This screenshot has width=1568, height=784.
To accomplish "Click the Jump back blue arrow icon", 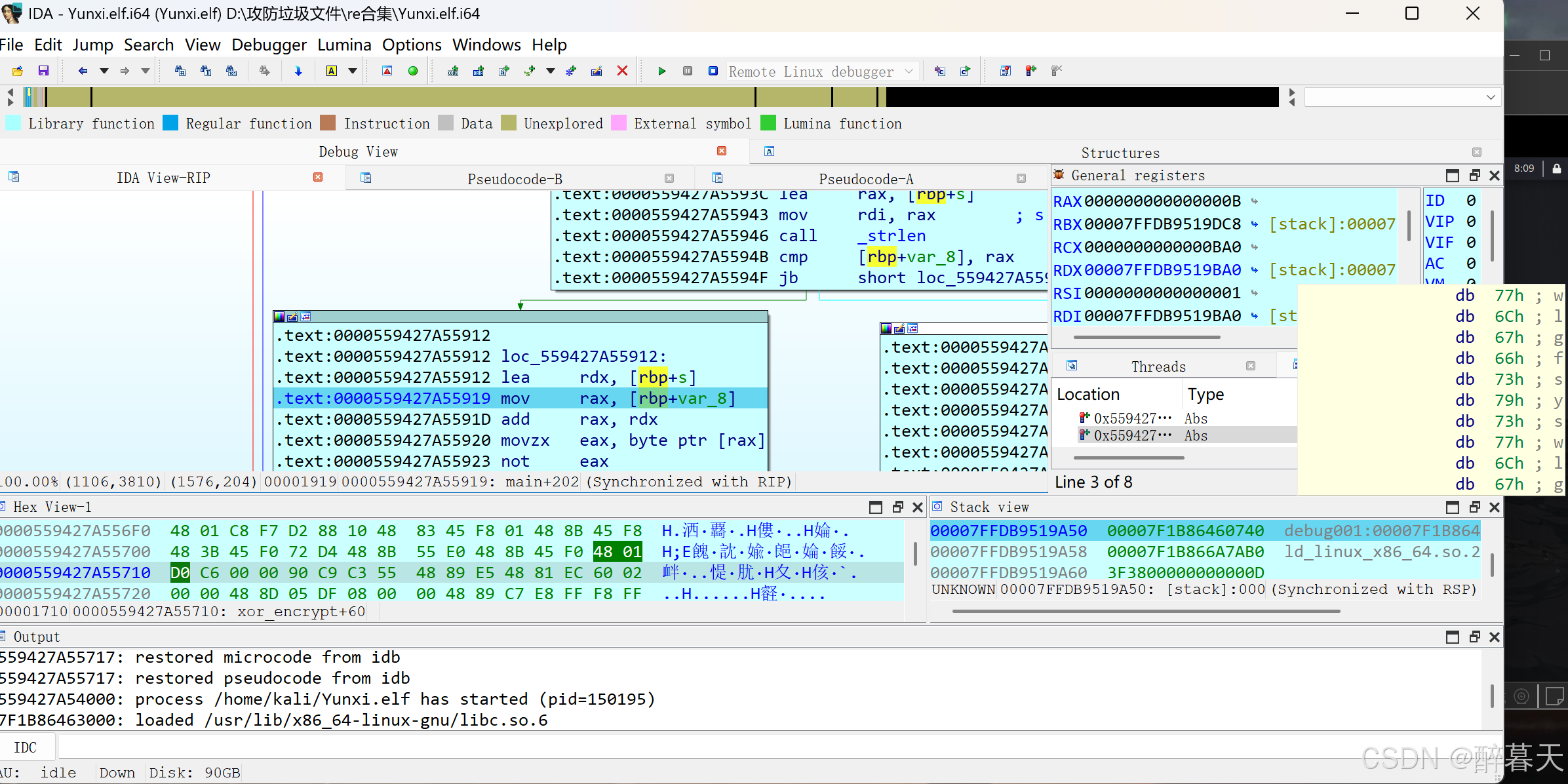I will coord(83,71).
